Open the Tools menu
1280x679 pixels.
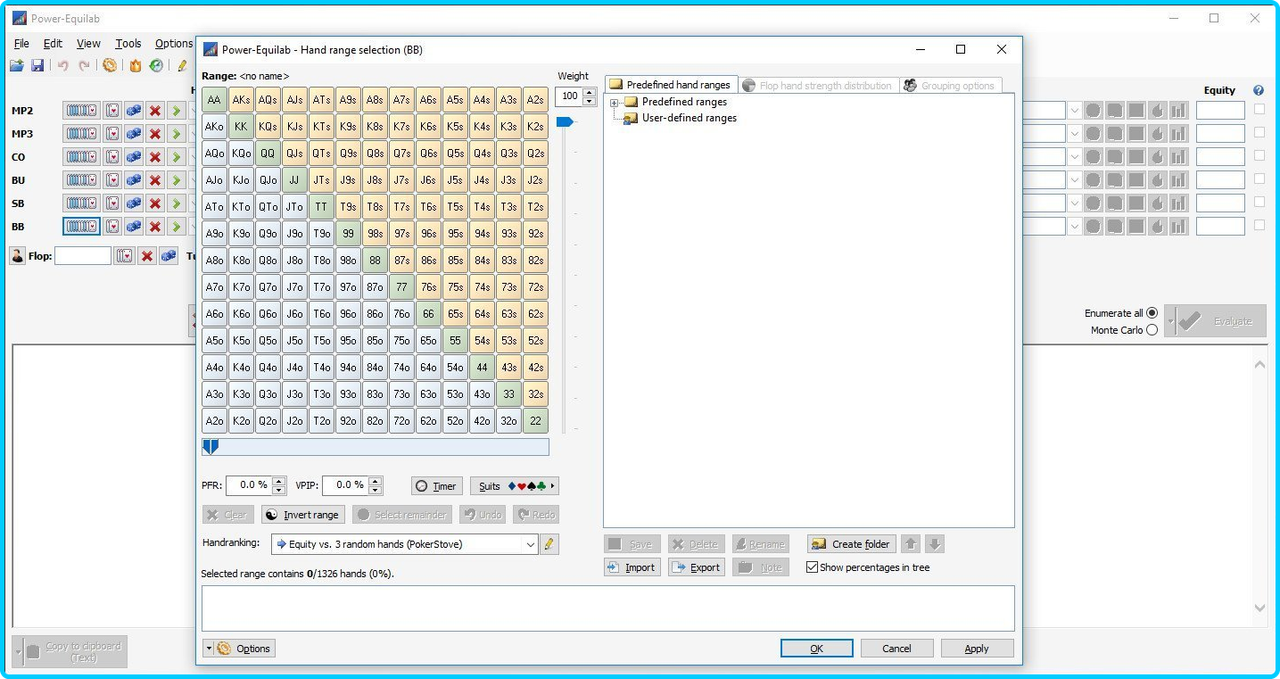[x=128, y=44]
